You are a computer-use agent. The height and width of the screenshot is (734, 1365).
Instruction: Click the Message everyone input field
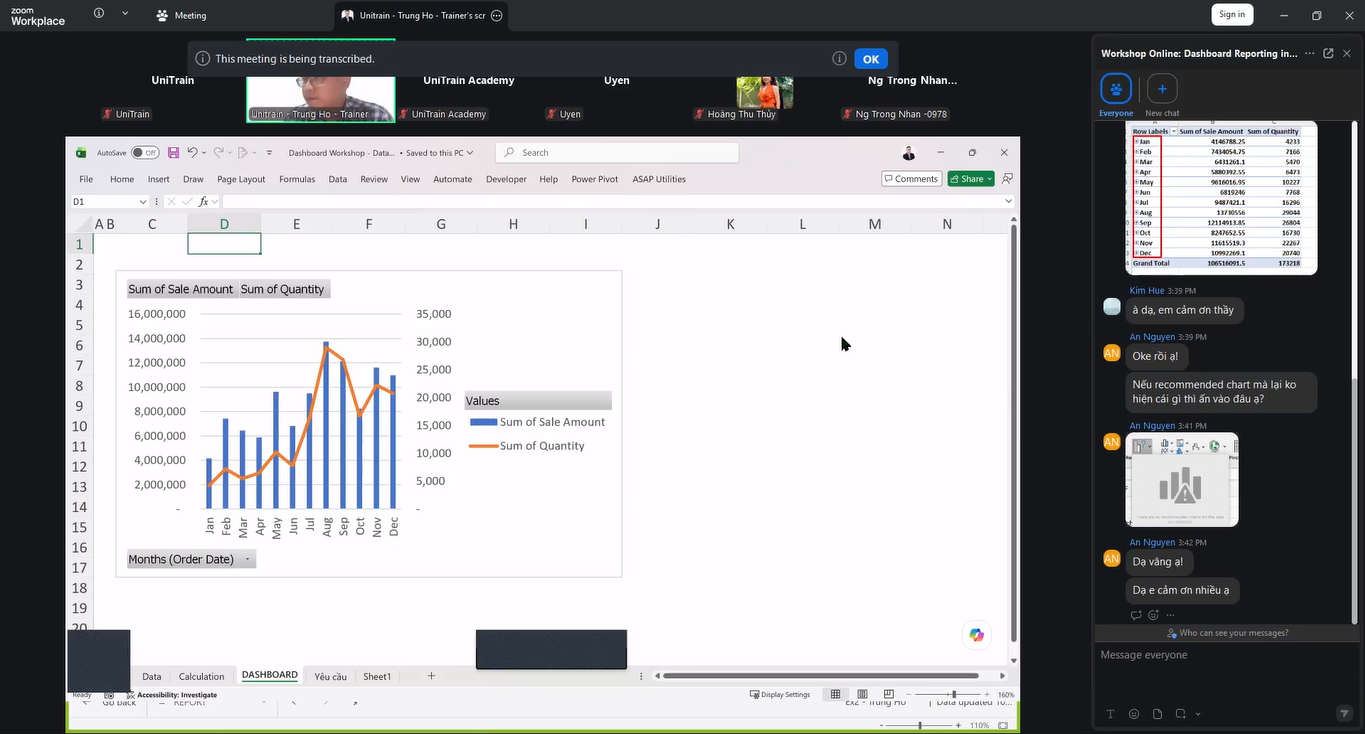click(1226, 655)
